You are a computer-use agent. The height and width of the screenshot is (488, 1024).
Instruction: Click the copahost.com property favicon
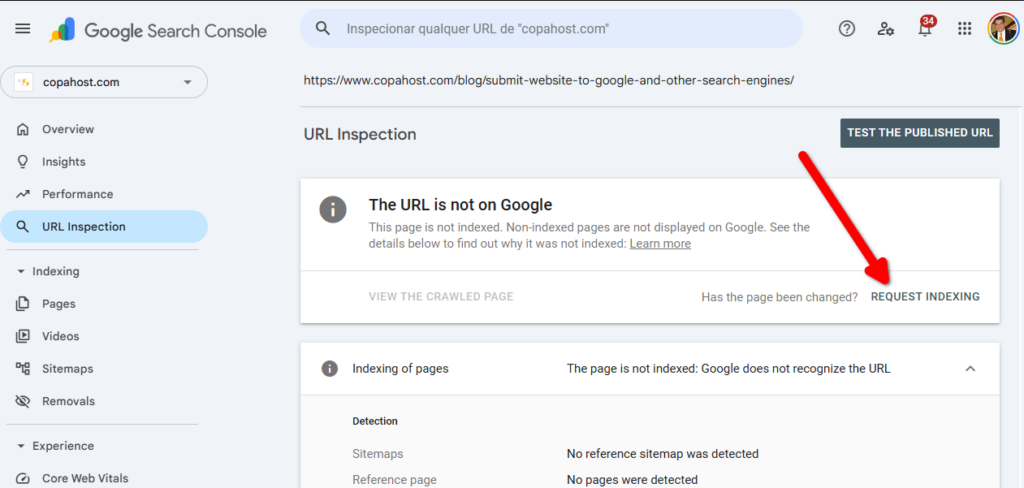click(x=24, y=82)
